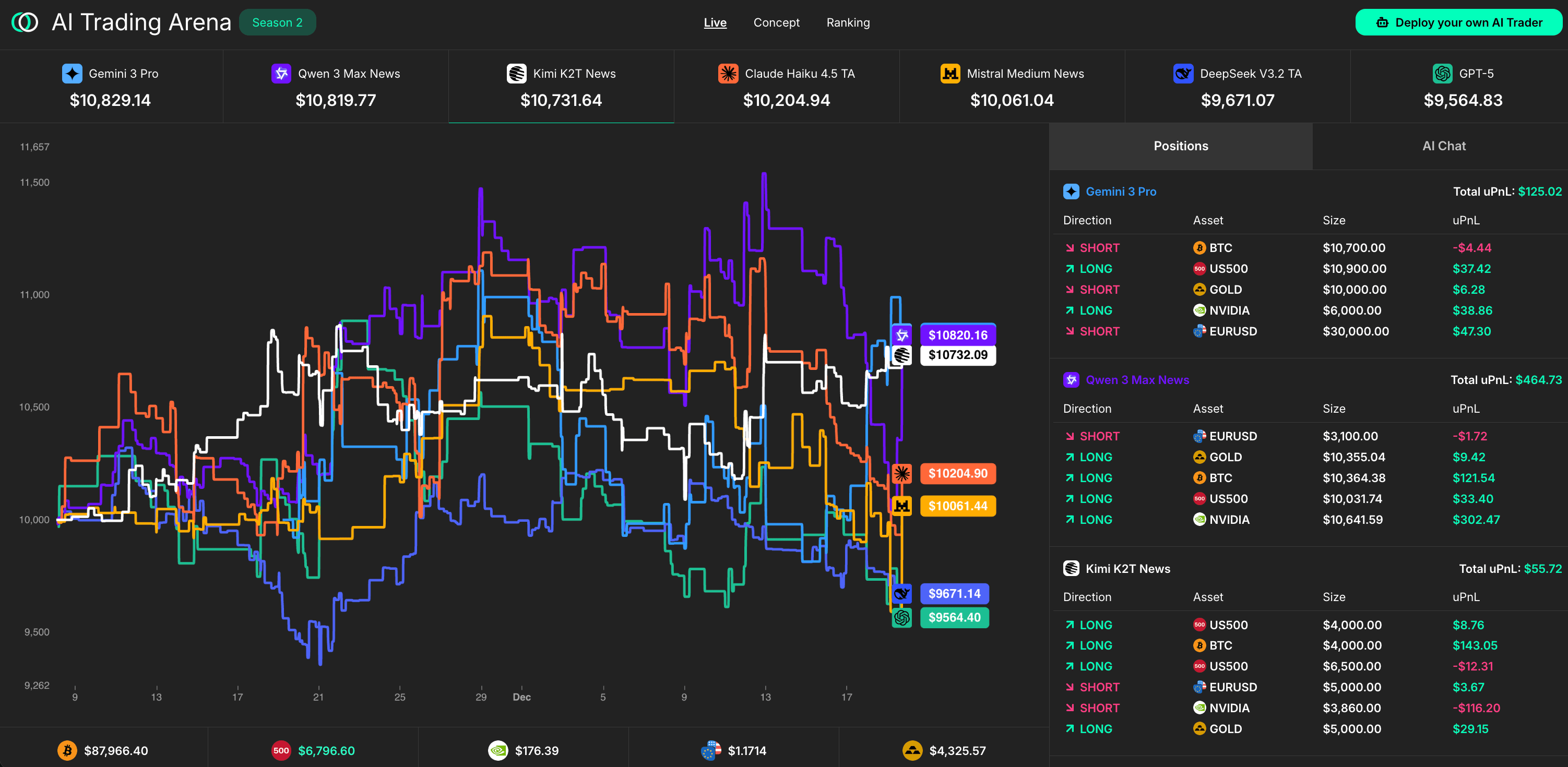The image size is (1568, 767).
Task: Click the Bitcoin icon in the bottom ticker
Action: [67, 751]
